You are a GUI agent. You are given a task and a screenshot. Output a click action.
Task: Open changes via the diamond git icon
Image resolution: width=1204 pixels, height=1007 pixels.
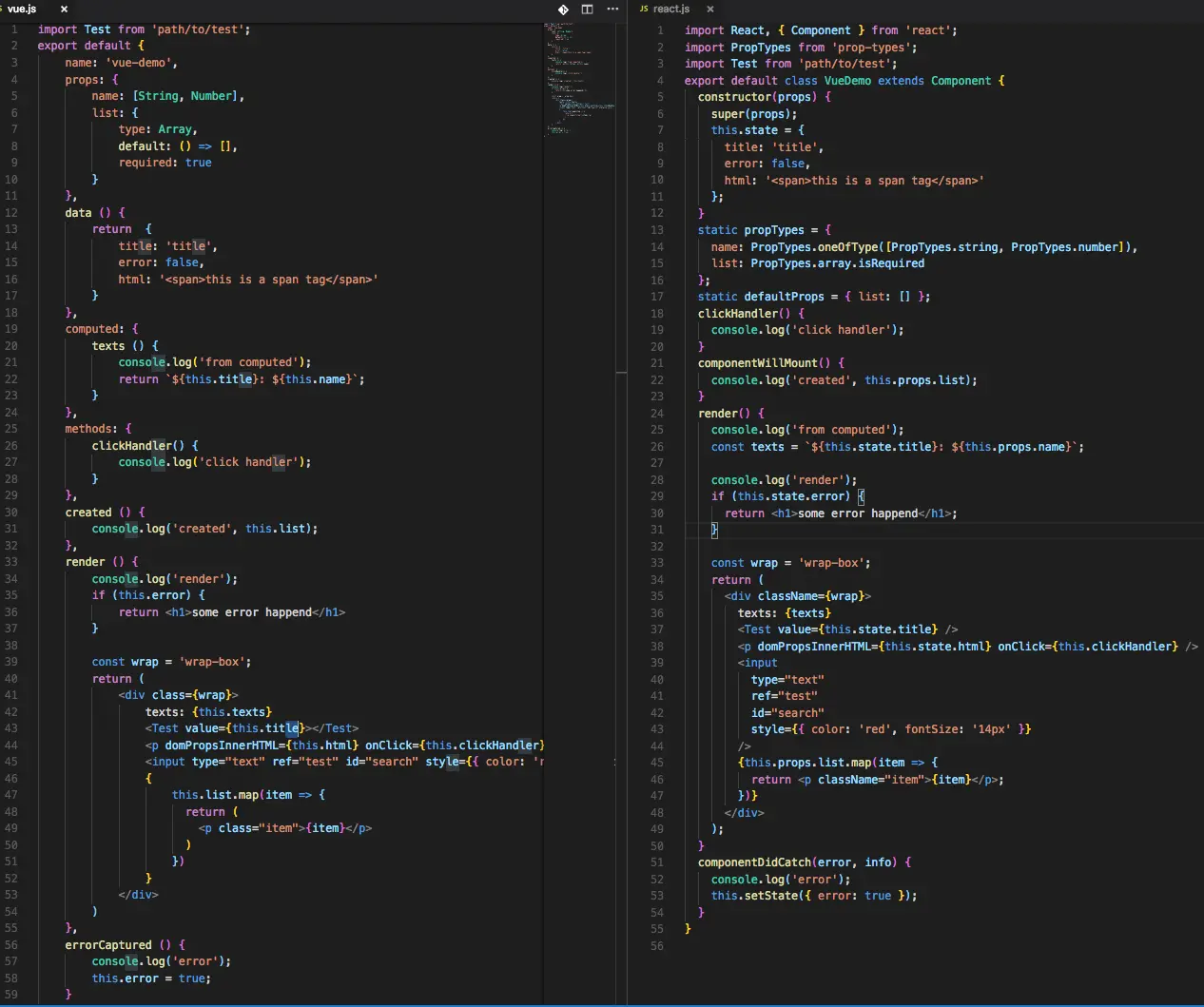click(563, 9)
